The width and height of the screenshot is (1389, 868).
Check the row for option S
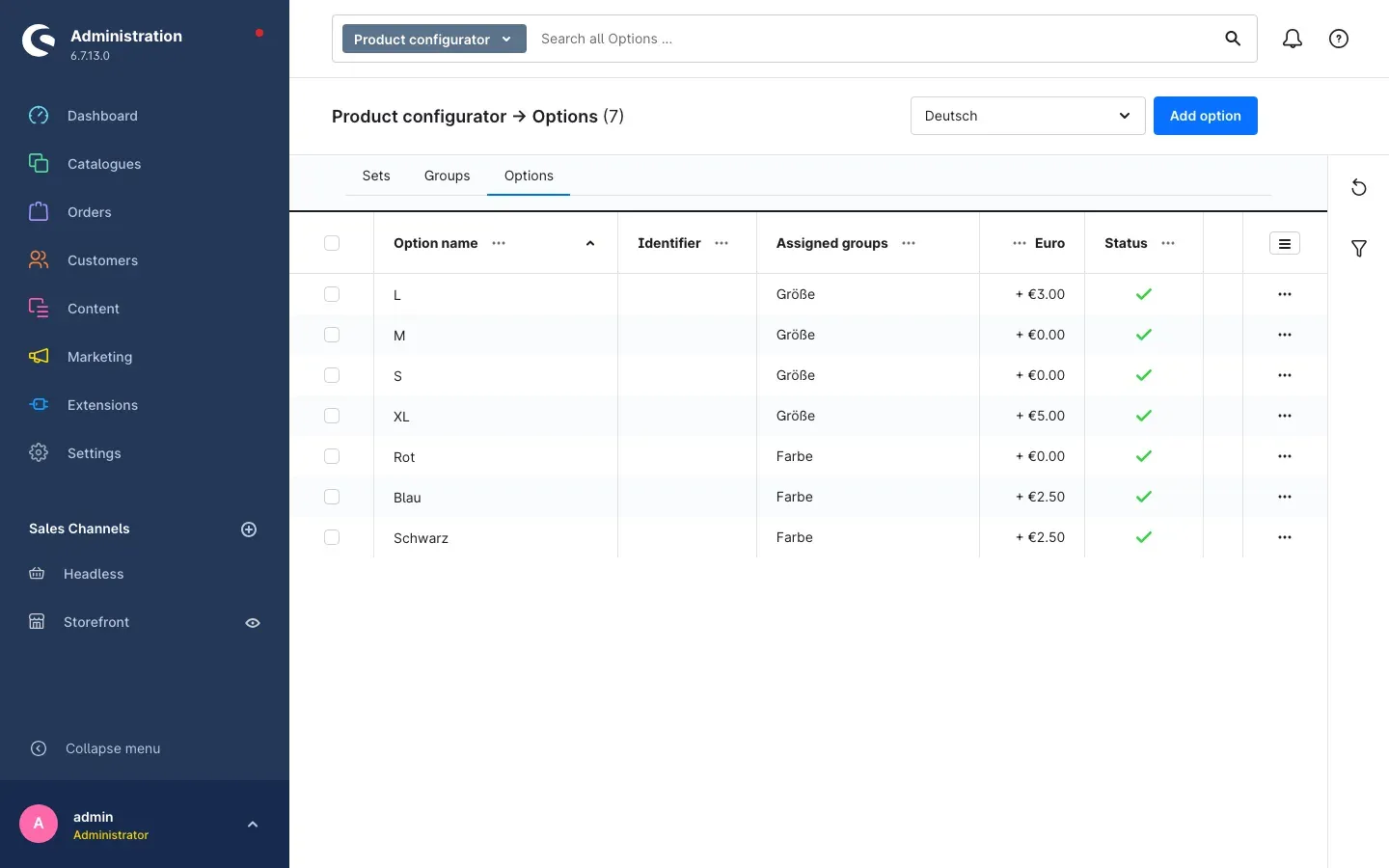332,375
